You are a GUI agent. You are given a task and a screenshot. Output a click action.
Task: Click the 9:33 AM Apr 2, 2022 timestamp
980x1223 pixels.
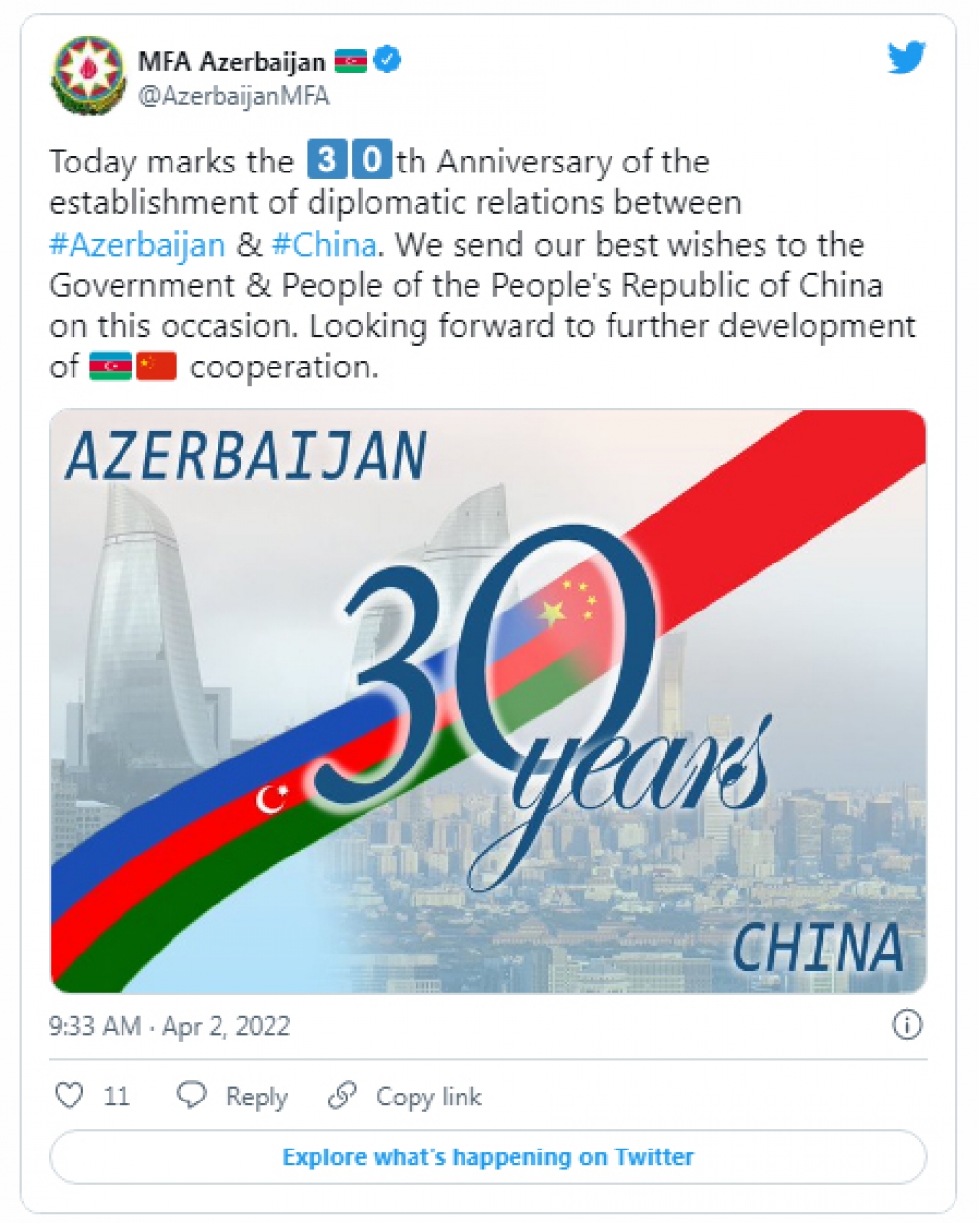[x=170, y=1026]
